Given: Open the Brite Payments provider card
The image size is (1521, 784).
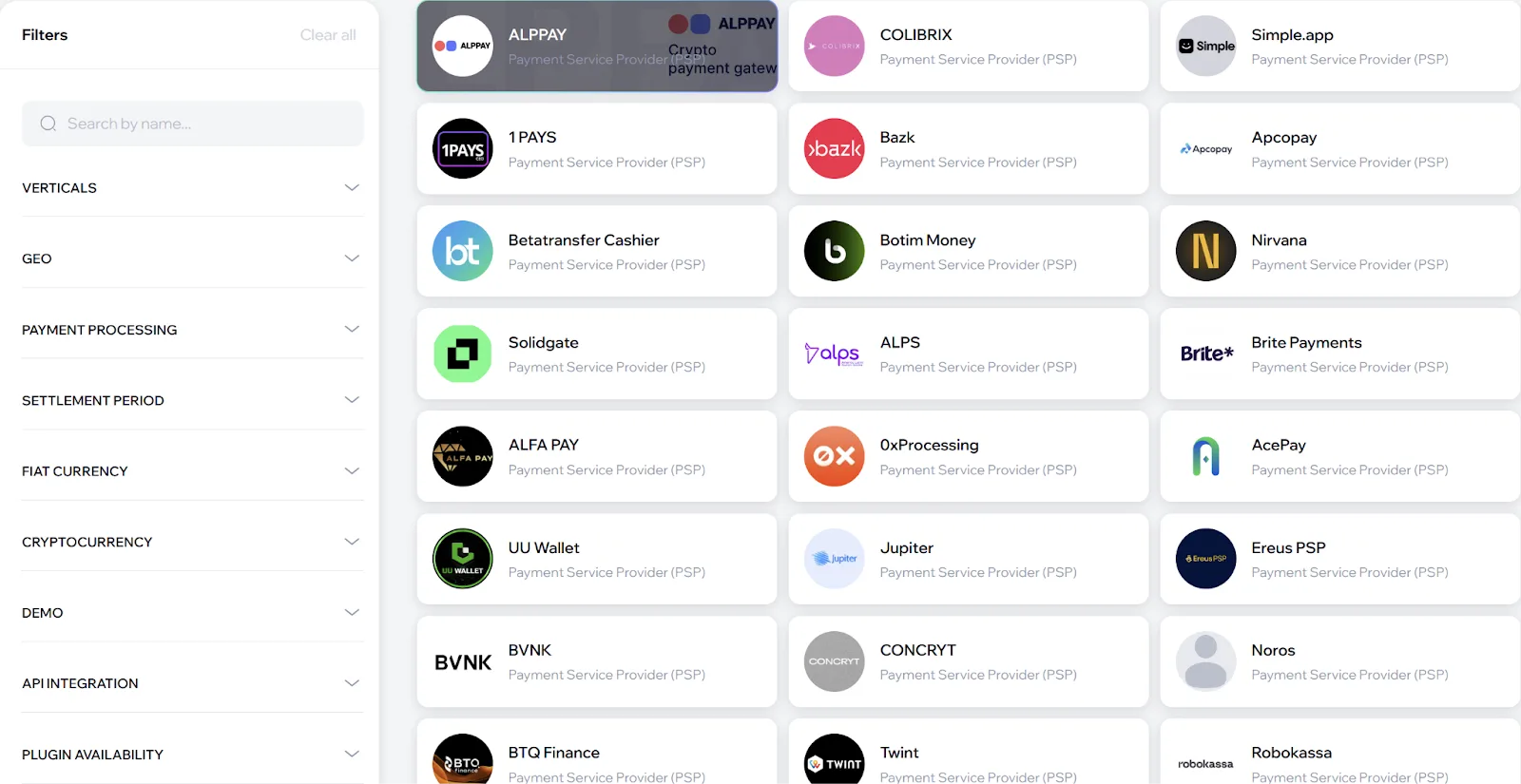Looking at the screenshot, I should point(1340,354).
